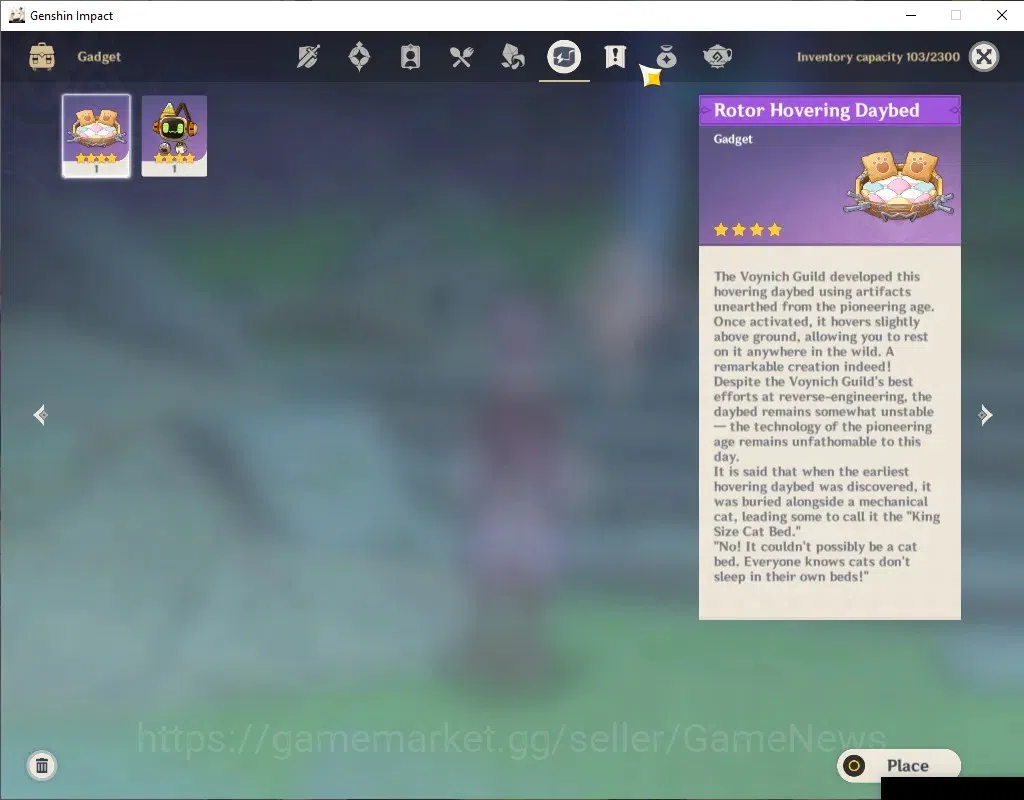1024x800 pixels.
Task: Select the Gadget inventory tab
Action: point(564,57)
